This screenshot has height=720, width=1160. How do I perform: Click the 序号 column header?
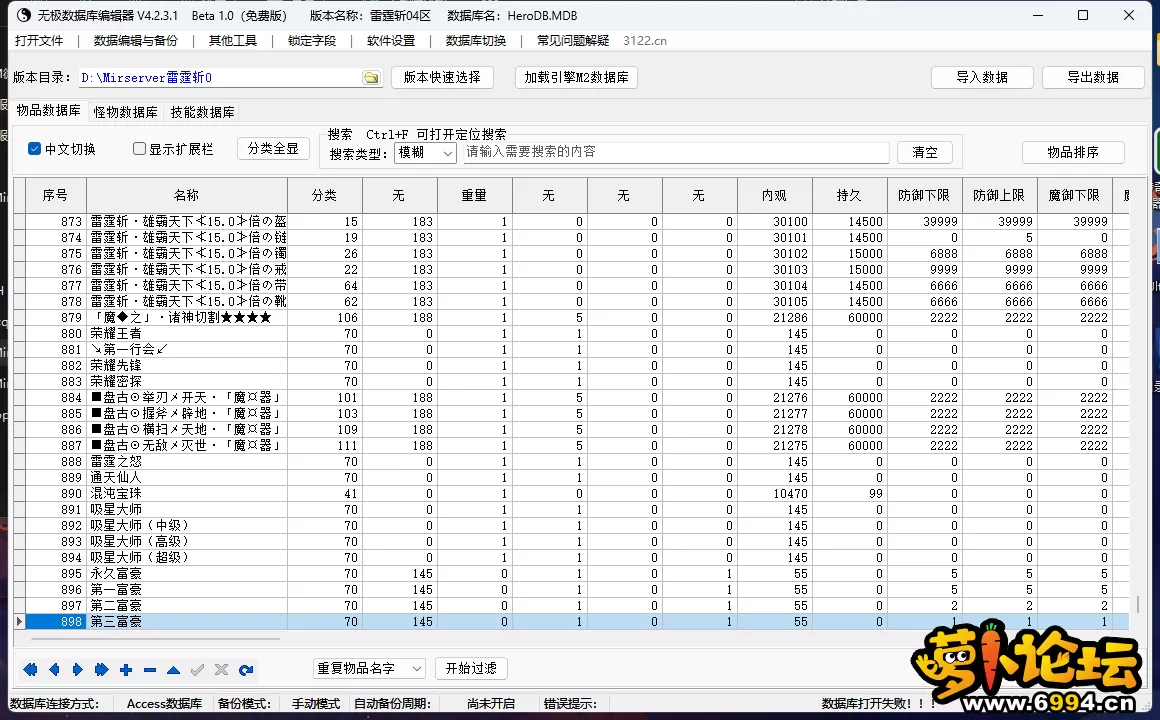[x=55, y=195]
